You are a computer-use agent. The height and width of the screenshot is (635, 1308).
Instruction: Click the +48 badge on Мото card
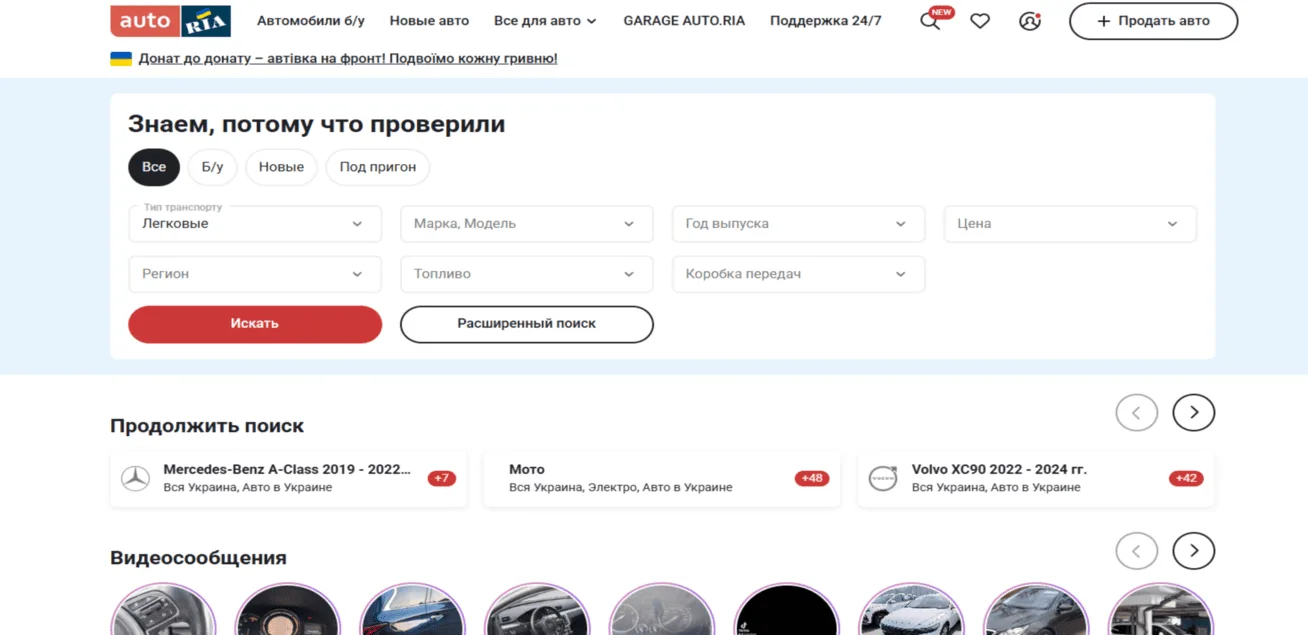click(812, 479)
